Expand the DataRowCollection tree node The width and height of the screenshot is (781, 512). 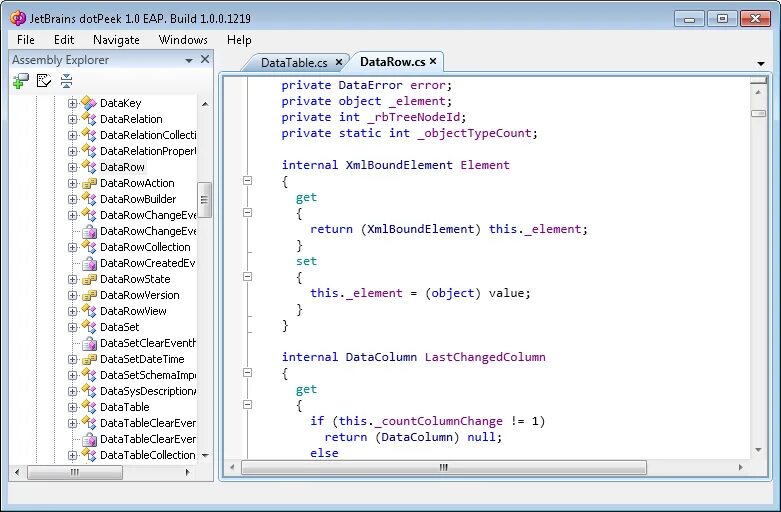click(x=73, y=247)
